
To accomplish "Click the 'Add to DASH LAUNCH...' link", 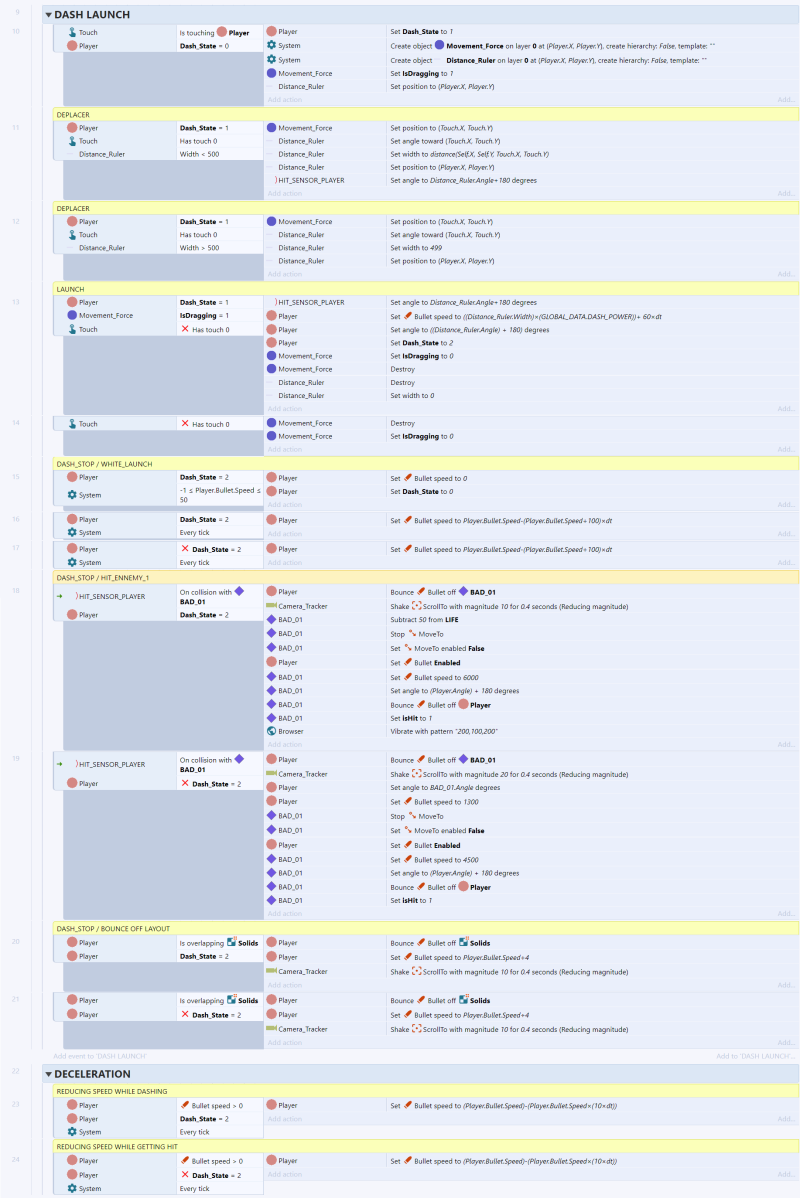I will [x=755, y=1056].
